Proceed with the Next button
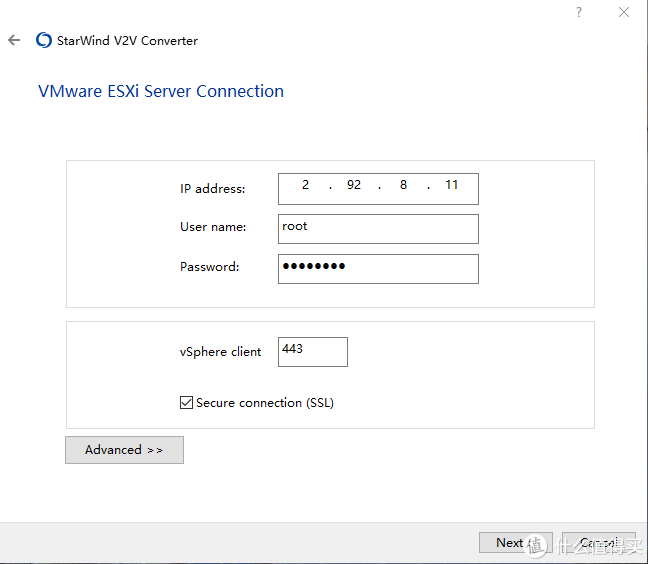The height and width of the screenshot is (564, 648). (516, 543)
